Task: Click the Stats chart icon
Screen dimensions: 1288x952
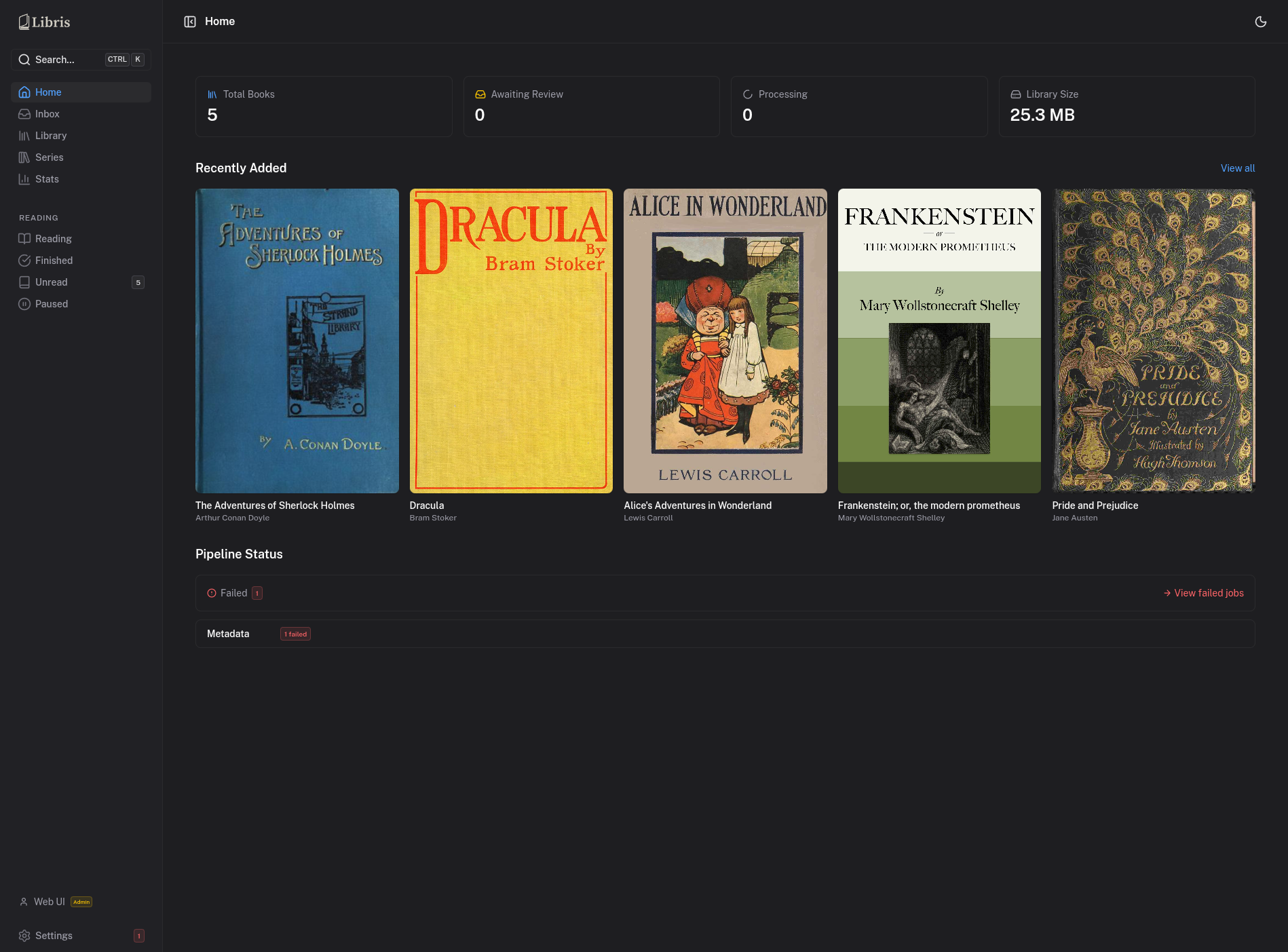Action: 24,179
